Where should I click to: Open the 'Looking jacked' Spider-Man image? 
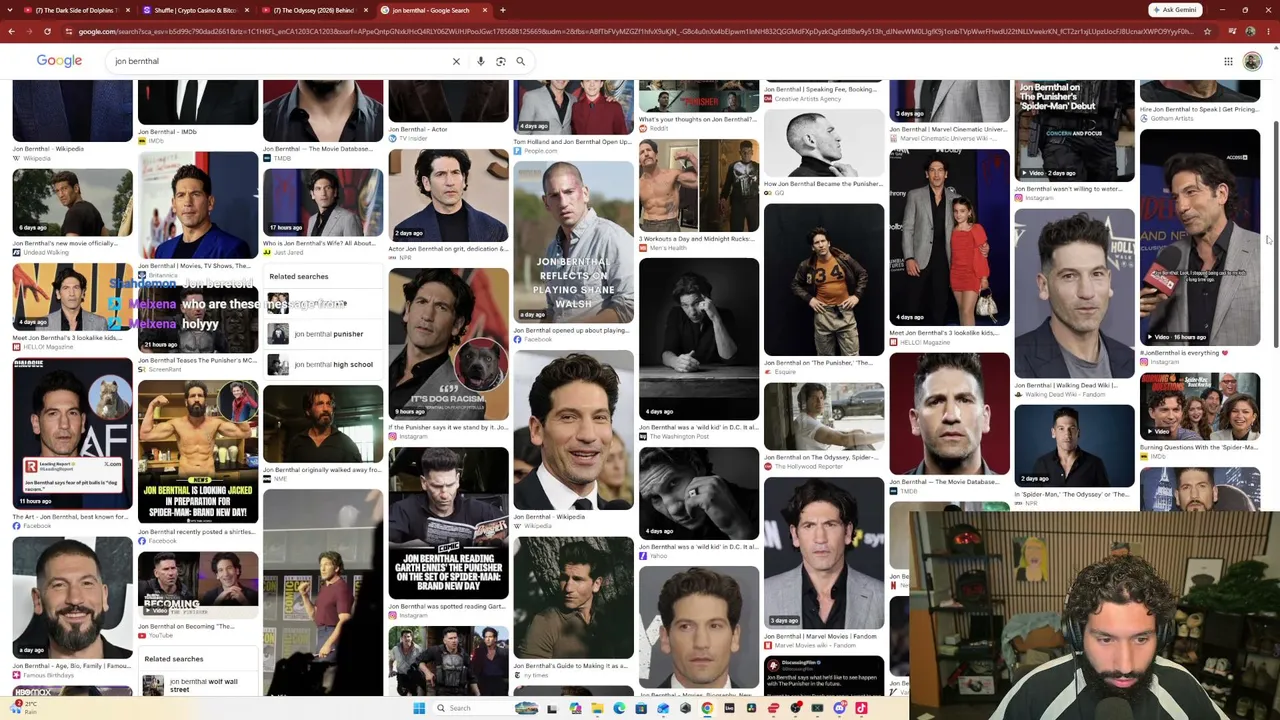(x=198, y=453)
